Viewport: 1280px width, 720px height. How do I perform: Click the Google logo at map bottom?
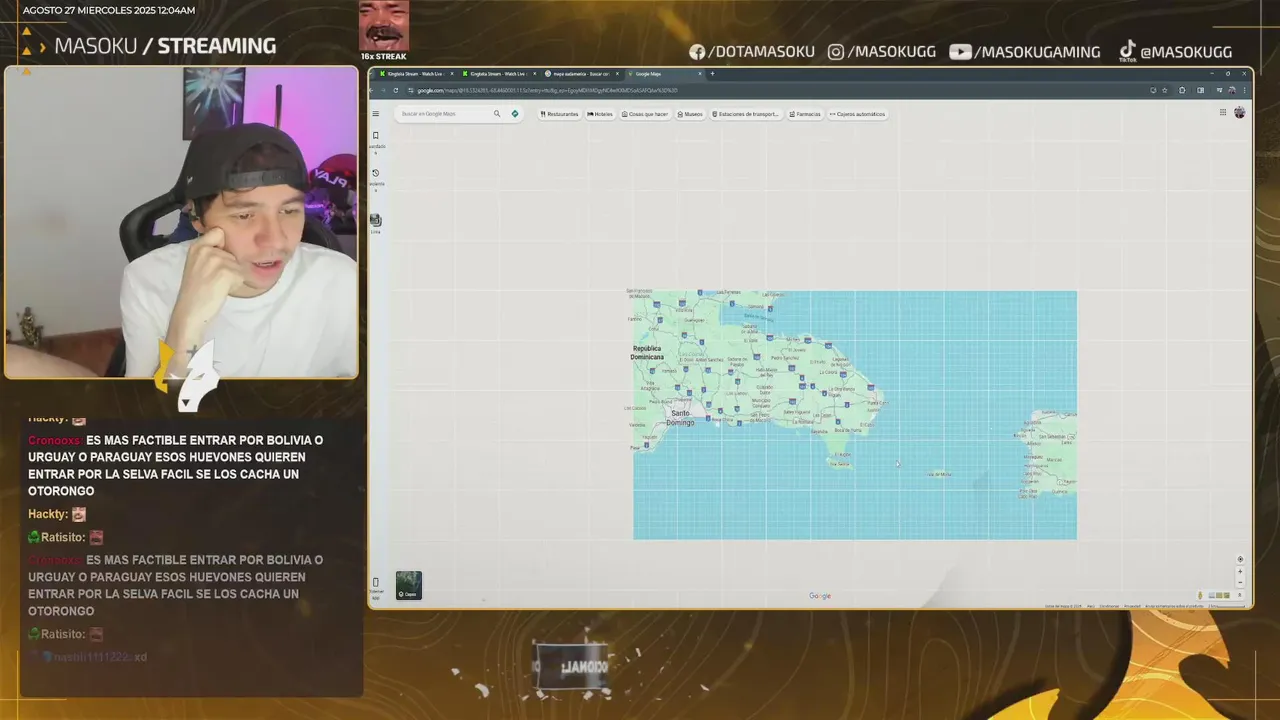click(820, 596)
